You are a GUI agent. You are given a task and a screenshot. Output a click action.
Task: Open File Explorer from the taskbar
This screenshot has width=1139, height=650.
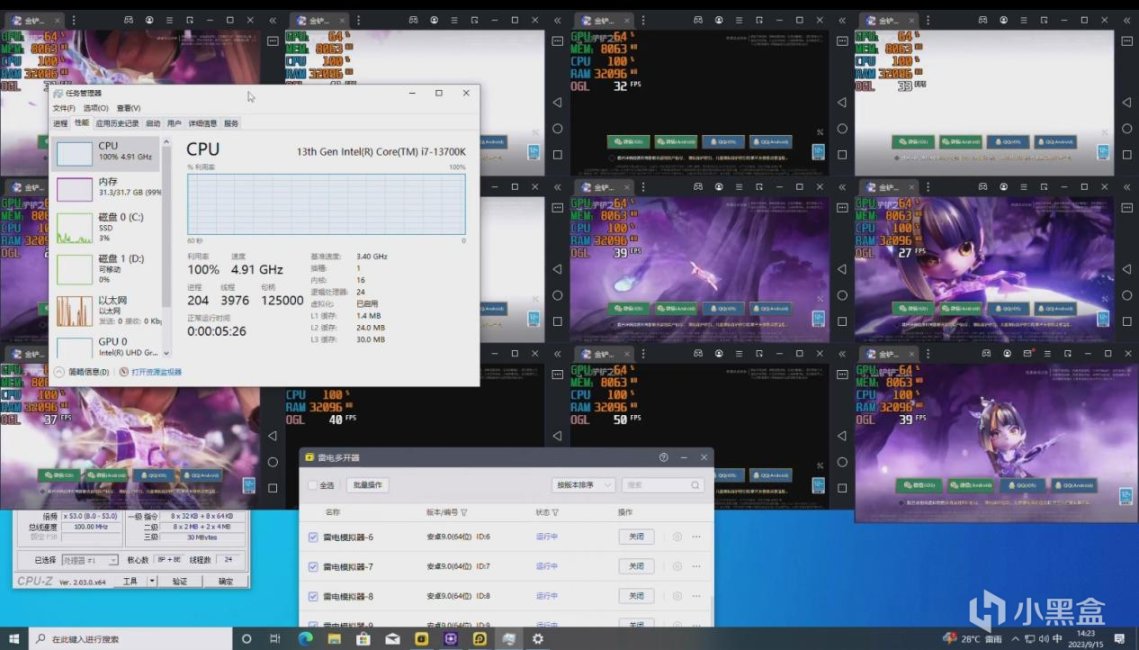click(x=334, y=638)
